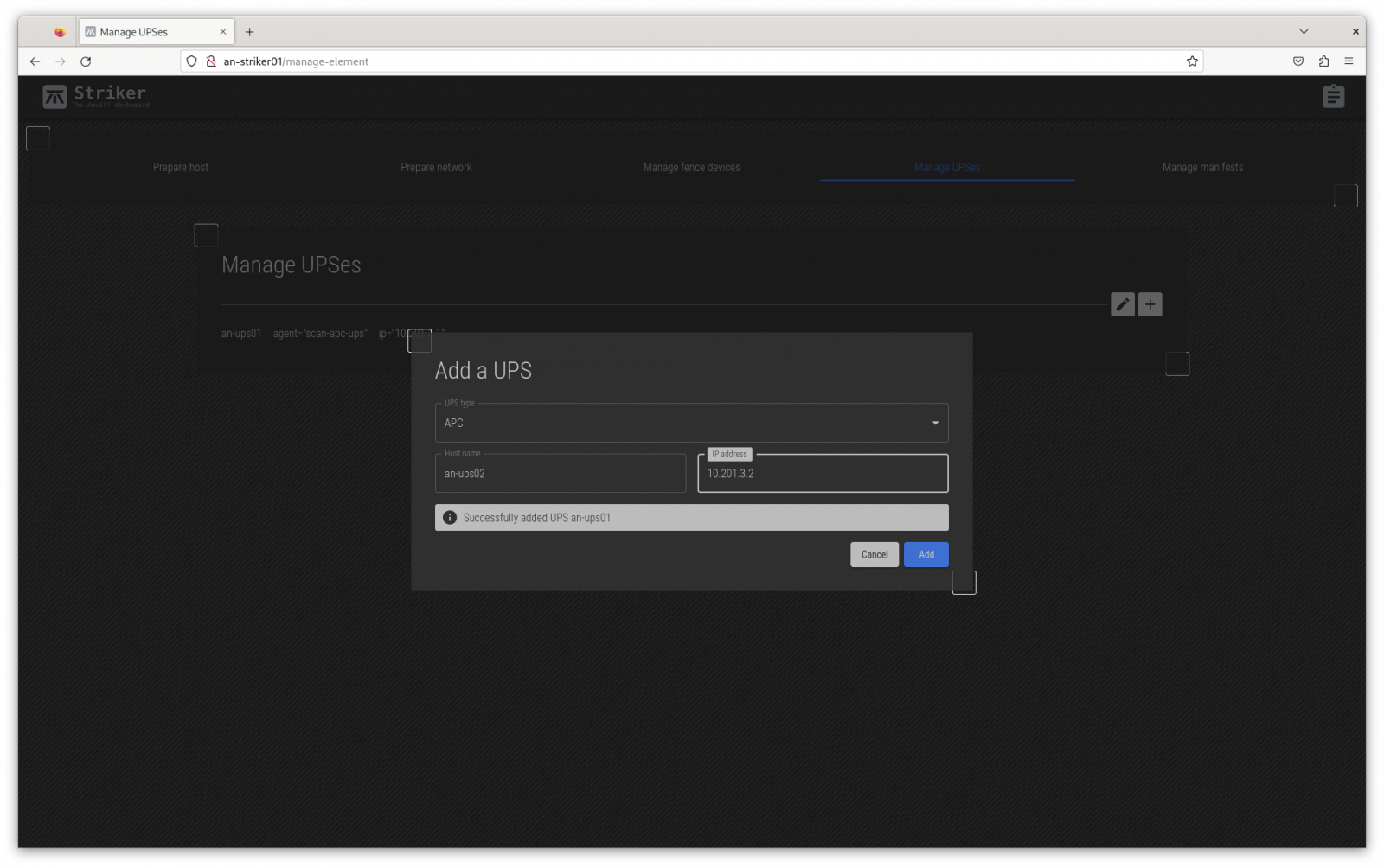
Task: Switch to the Prepare host tab
Action: coord(181,167)
